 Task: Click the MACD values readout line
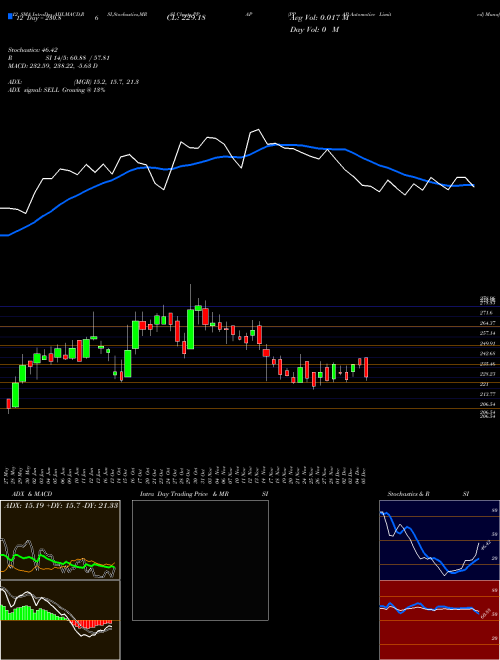[x=53, y=66]
